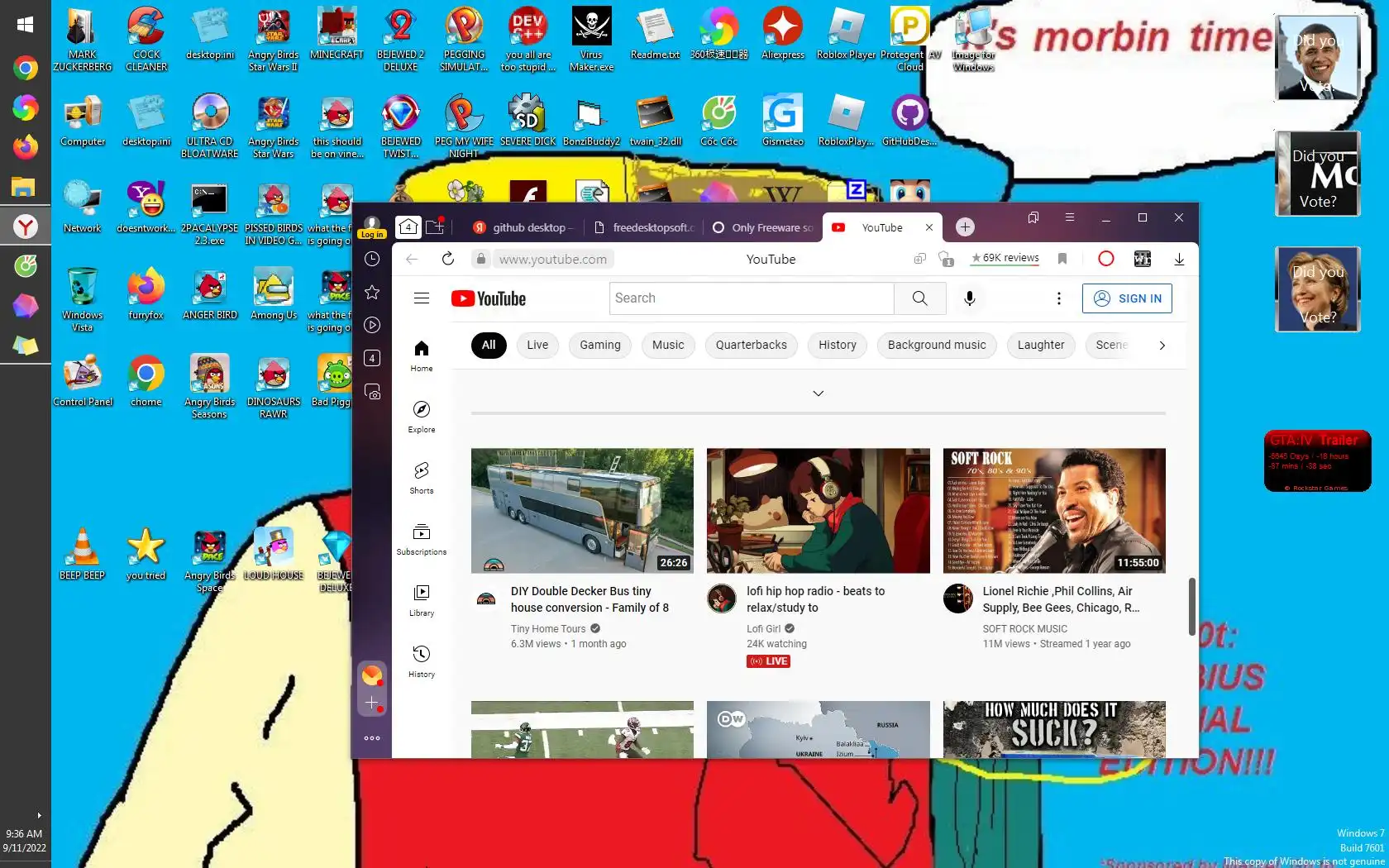Viewport: 1389px width, 868px height.
Task: Select the Music filter chip
Action: [668, 345]
